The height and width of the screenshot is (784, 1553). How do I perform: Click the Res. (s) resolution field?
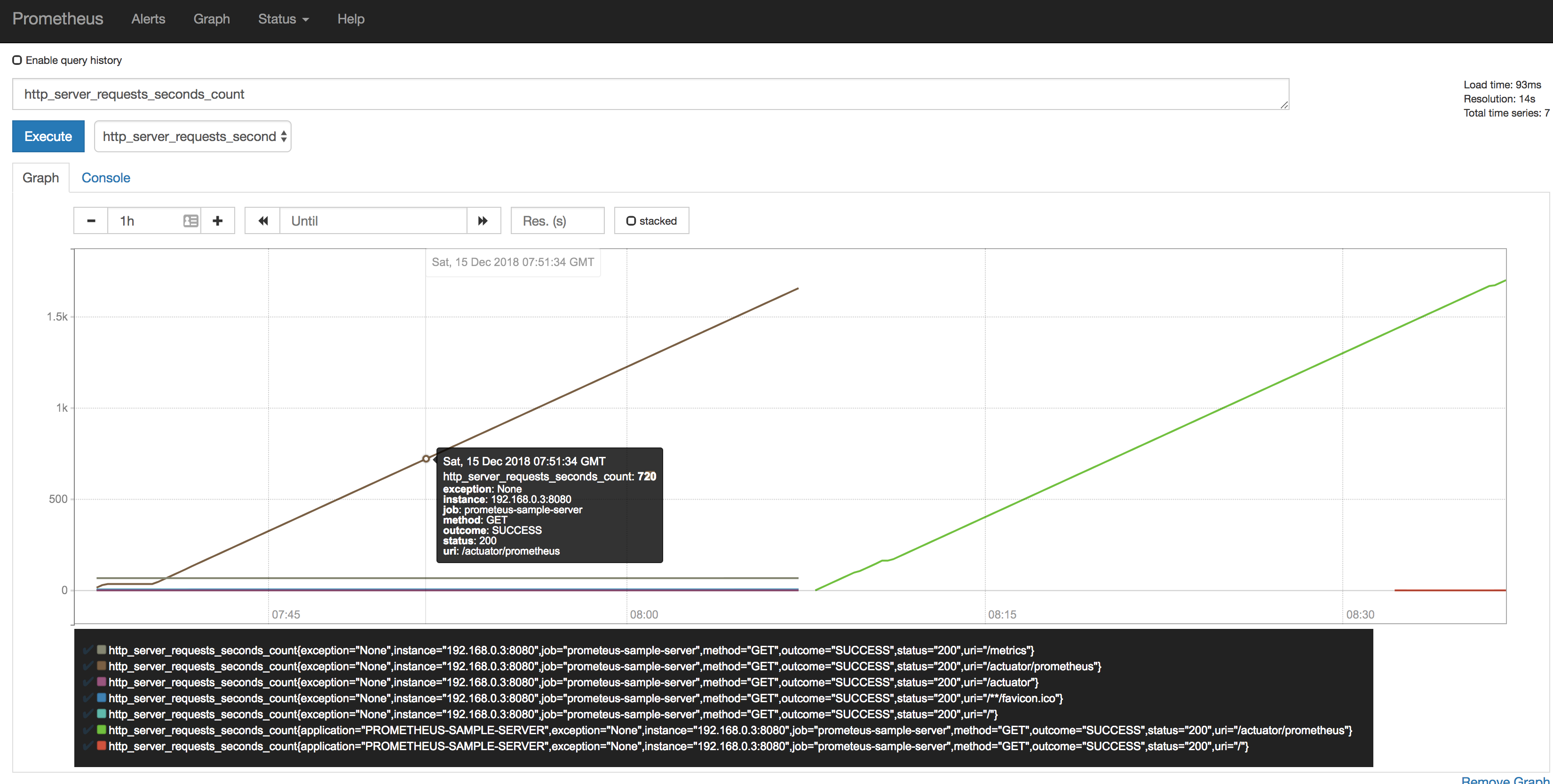(557, 221)
